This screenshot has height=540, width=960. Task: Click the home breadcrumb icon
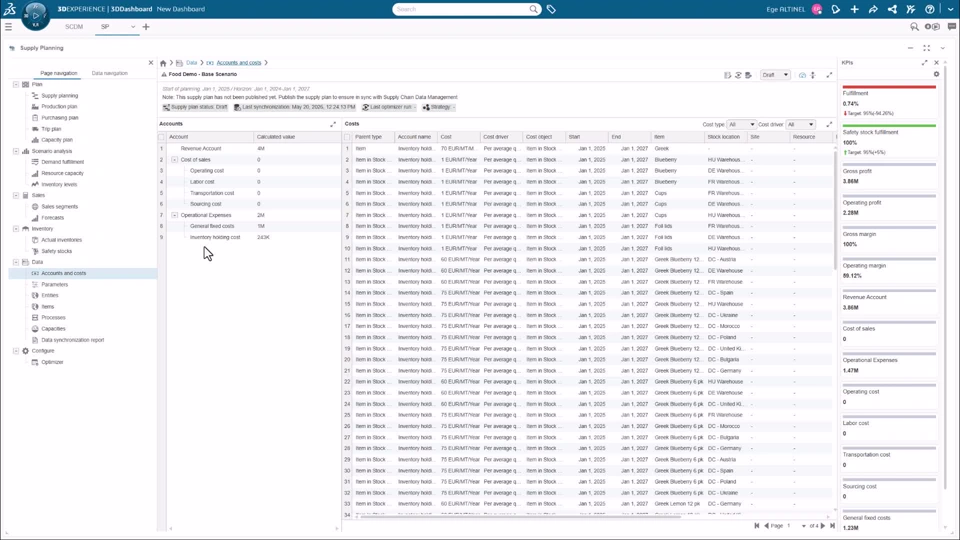click(x=163, y=63)
